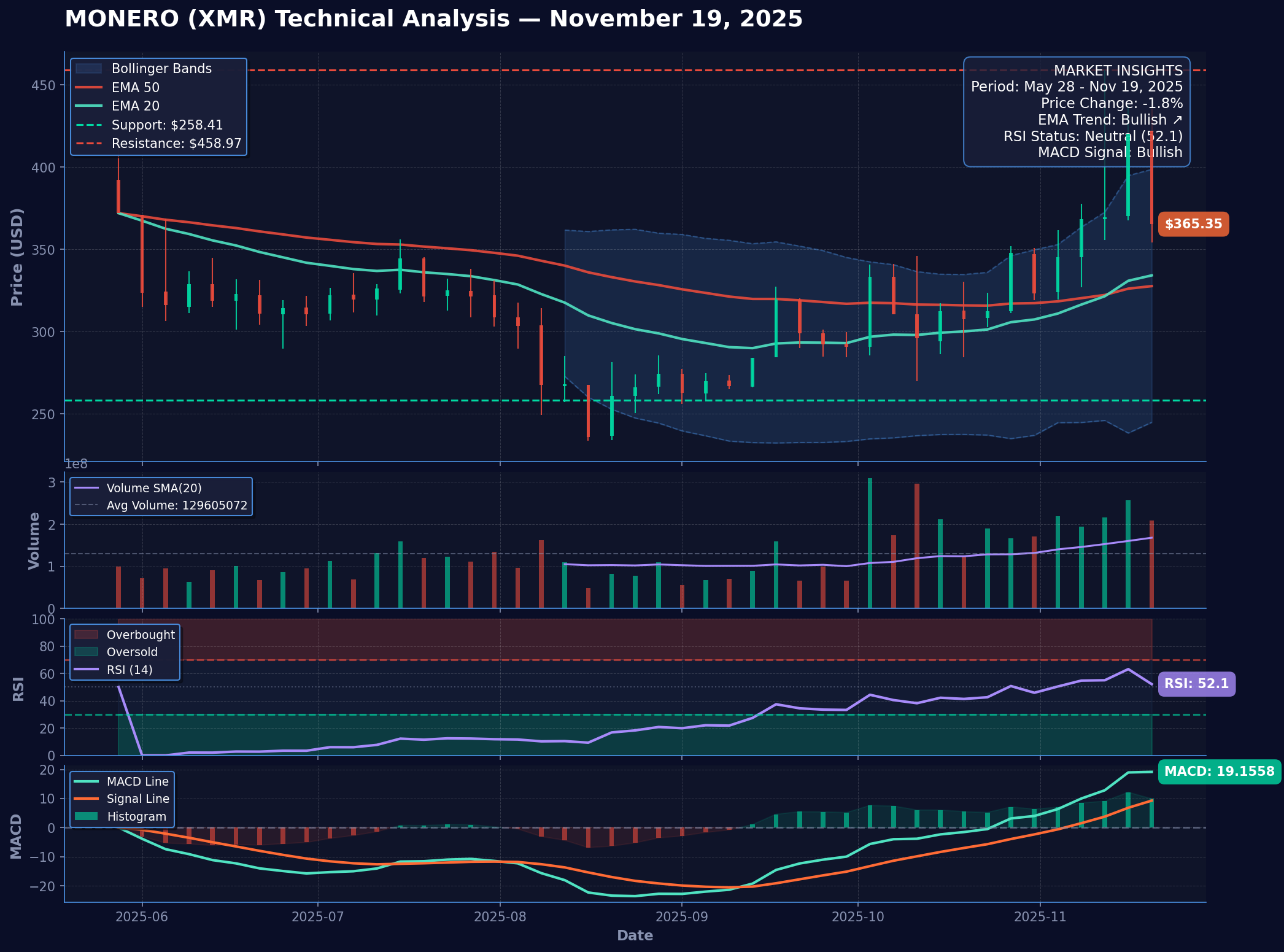The width and height of the screenshot is (1284, 952).
Task: Click the Overbought legend swatch
Action: point(86,635)
